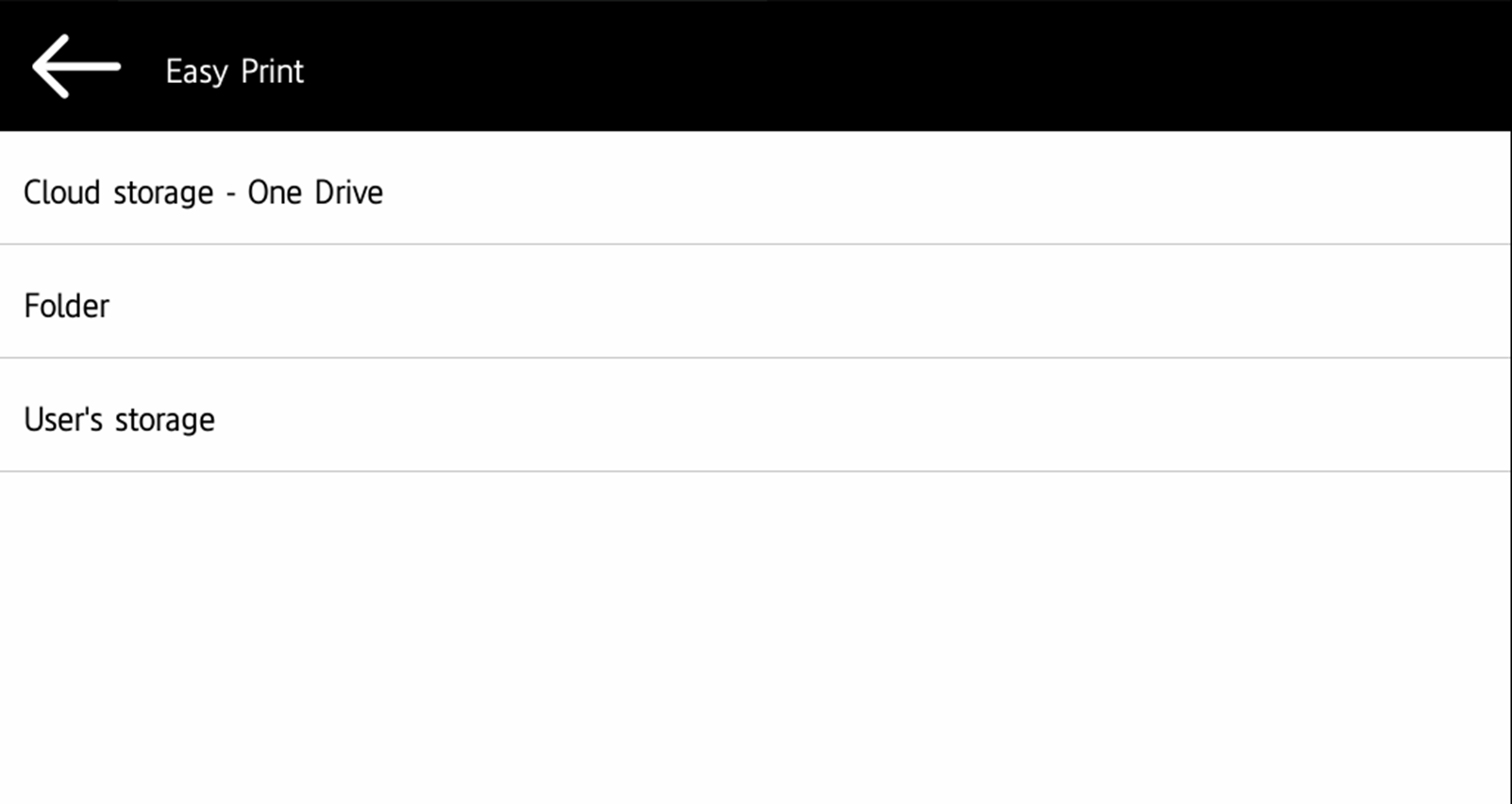Click the "User's storage" label text
This screenshot has width=1512, height=804.
click(119, 419)
